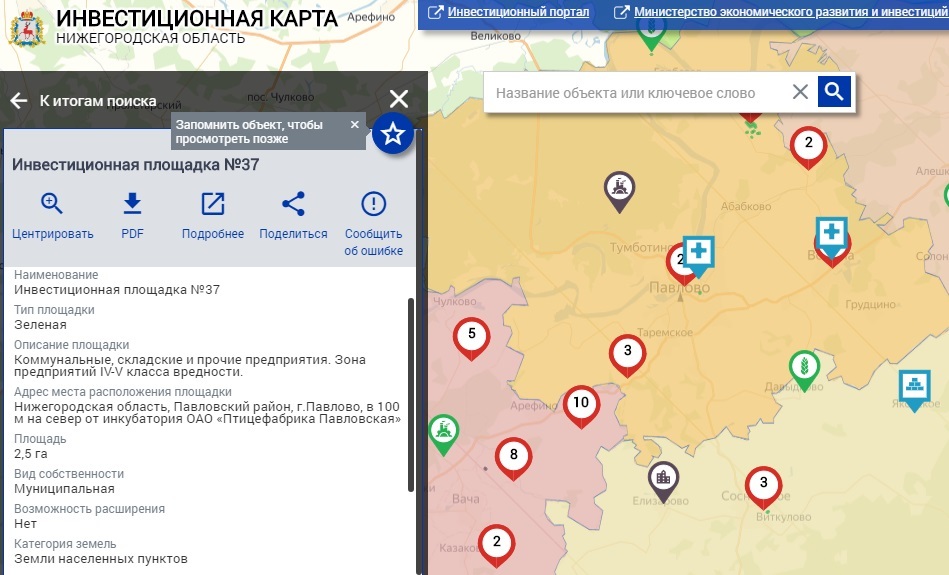
Task: Share the site via Поделиться
Action: coord(294,217)
